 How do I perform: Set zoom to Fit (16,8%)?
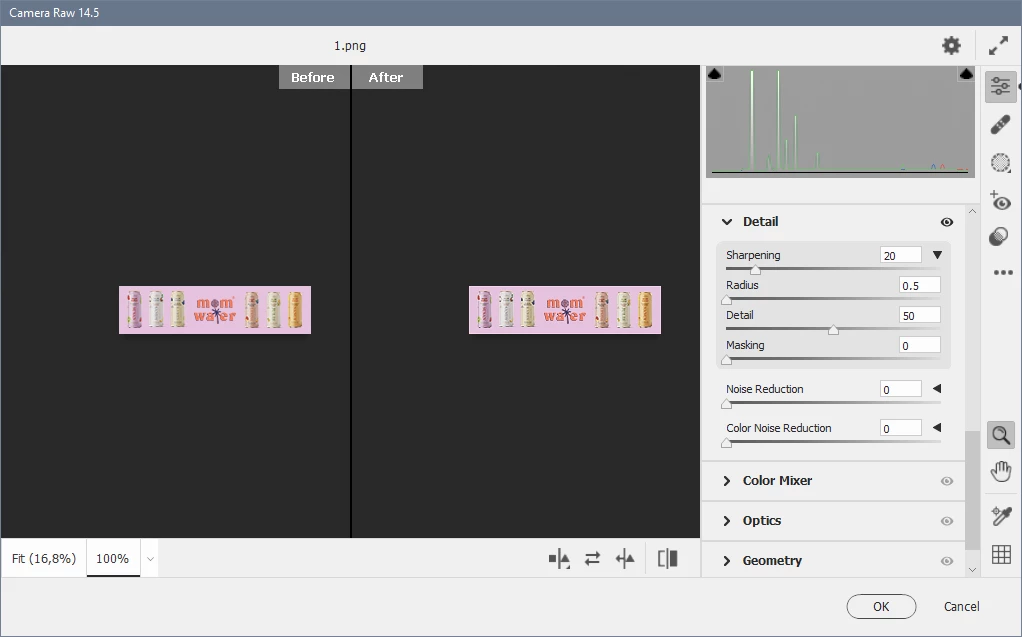tap(44, 558)
